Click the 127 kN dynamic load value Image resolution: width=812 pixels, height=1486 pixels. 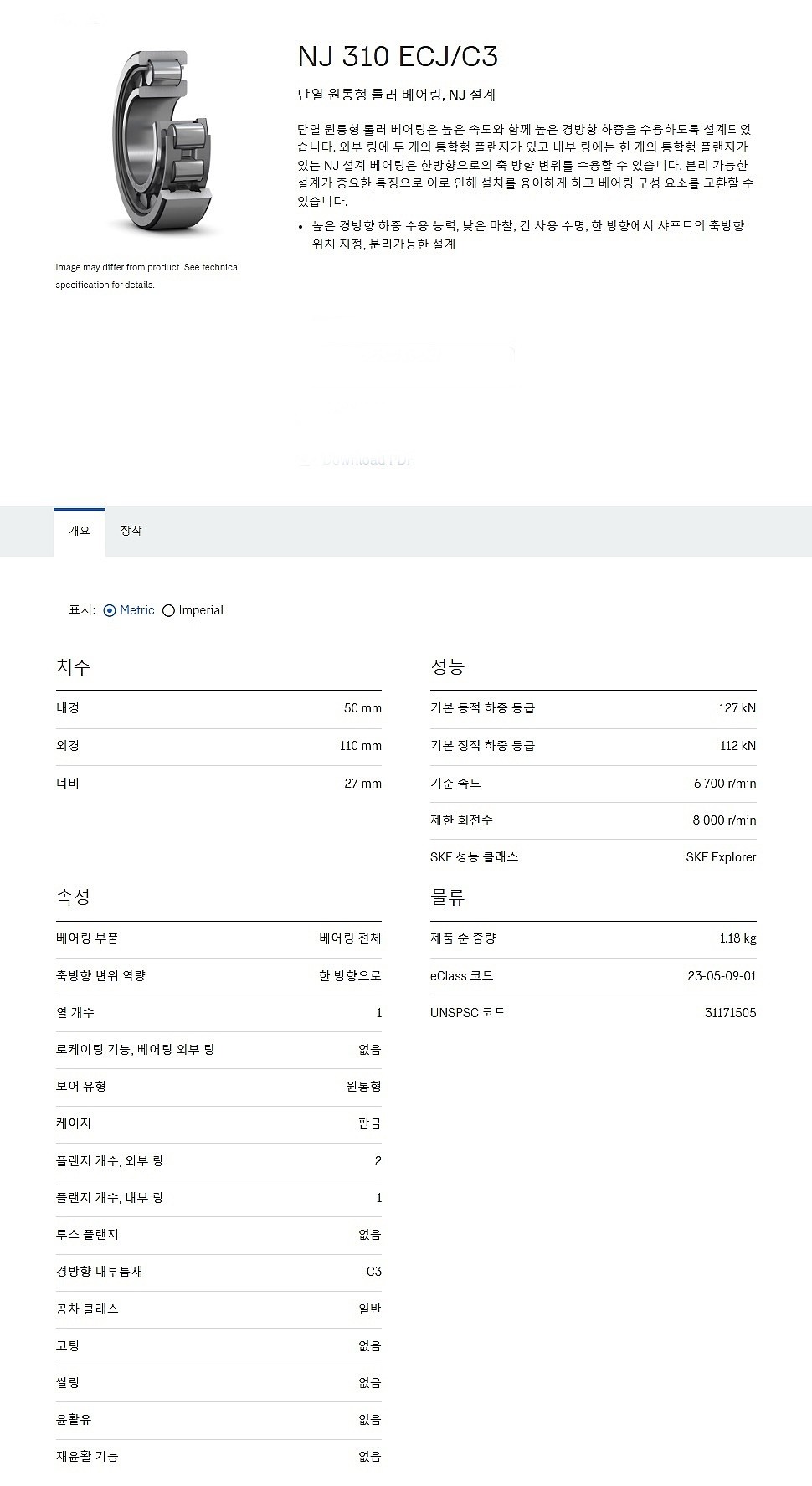click(737, 708)
